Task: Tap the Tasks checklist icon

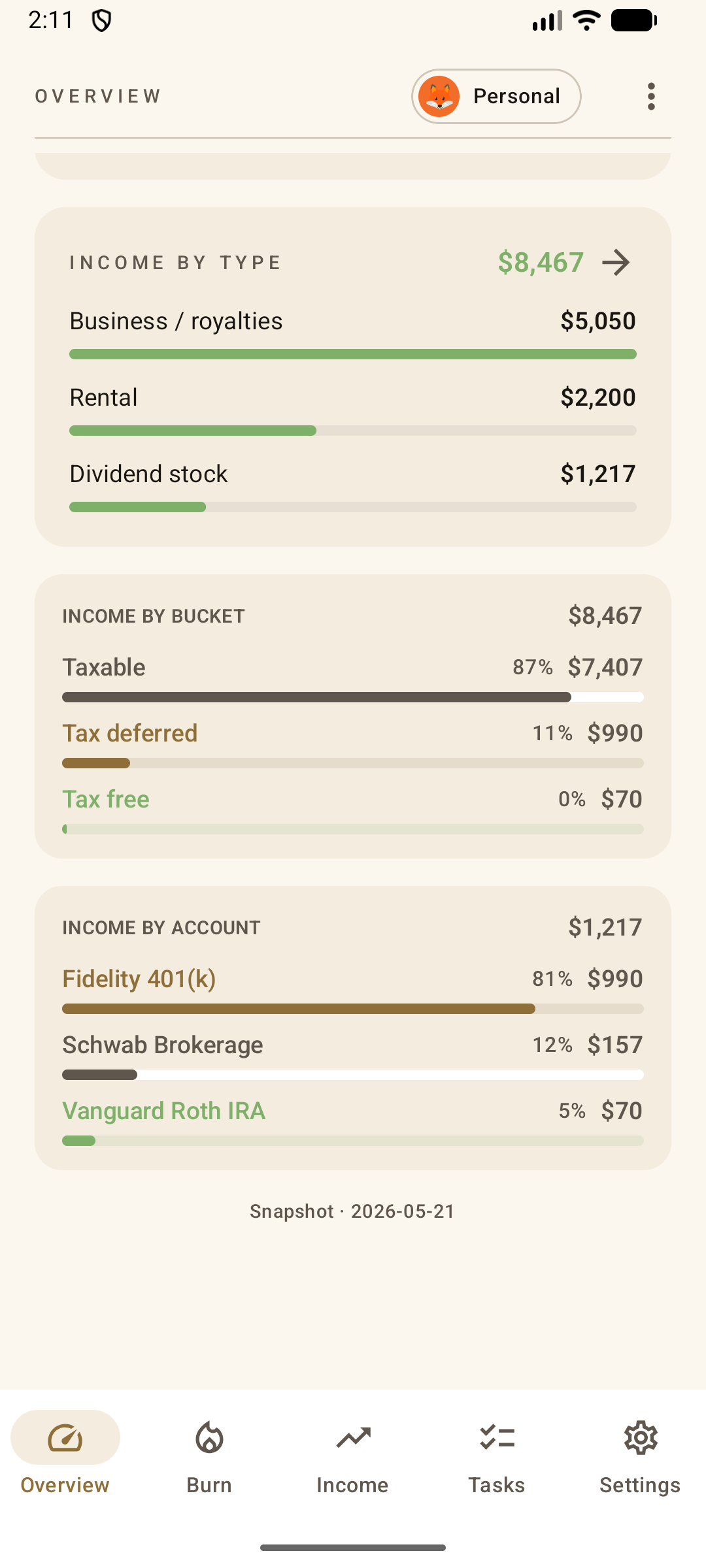Action: (x=497, y=1437)
